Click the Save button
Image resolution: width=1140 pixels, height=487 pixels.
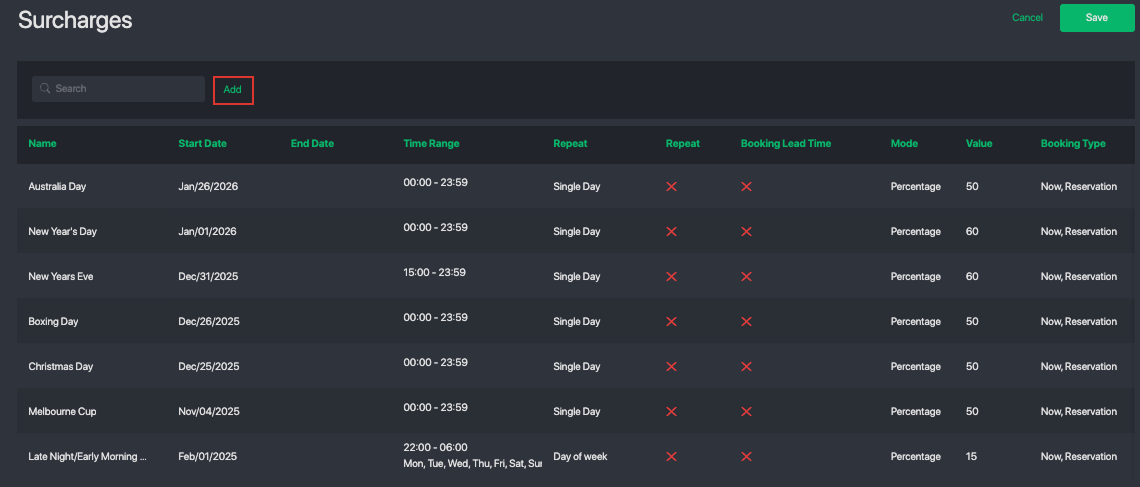click(x=1096, y=17)
